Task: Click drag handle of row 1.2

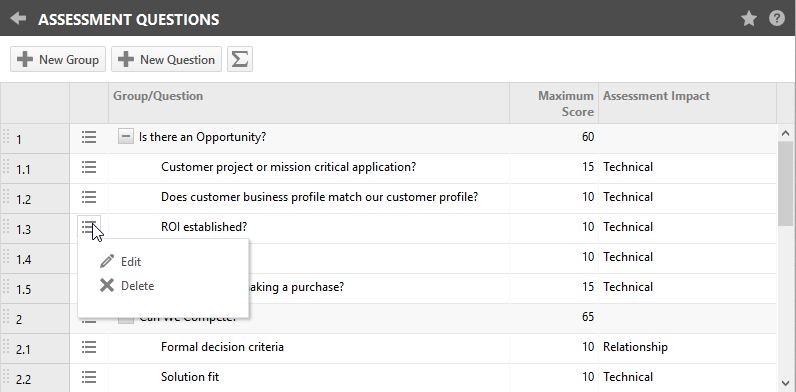Action: [x=6, y=197]
